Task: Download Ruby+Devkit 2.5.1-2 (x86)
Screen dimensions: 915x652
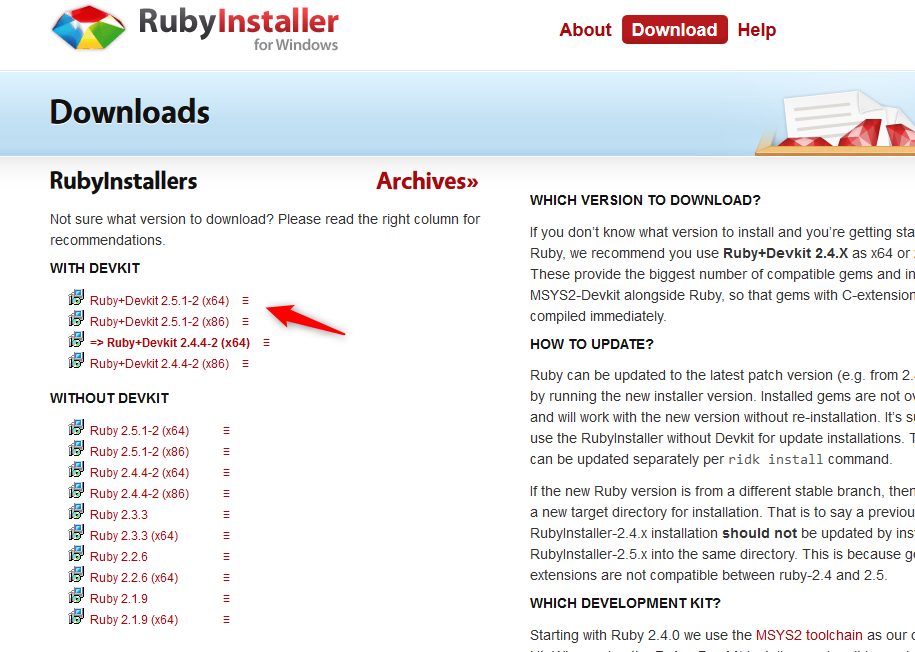Action: tap(159, 322)
